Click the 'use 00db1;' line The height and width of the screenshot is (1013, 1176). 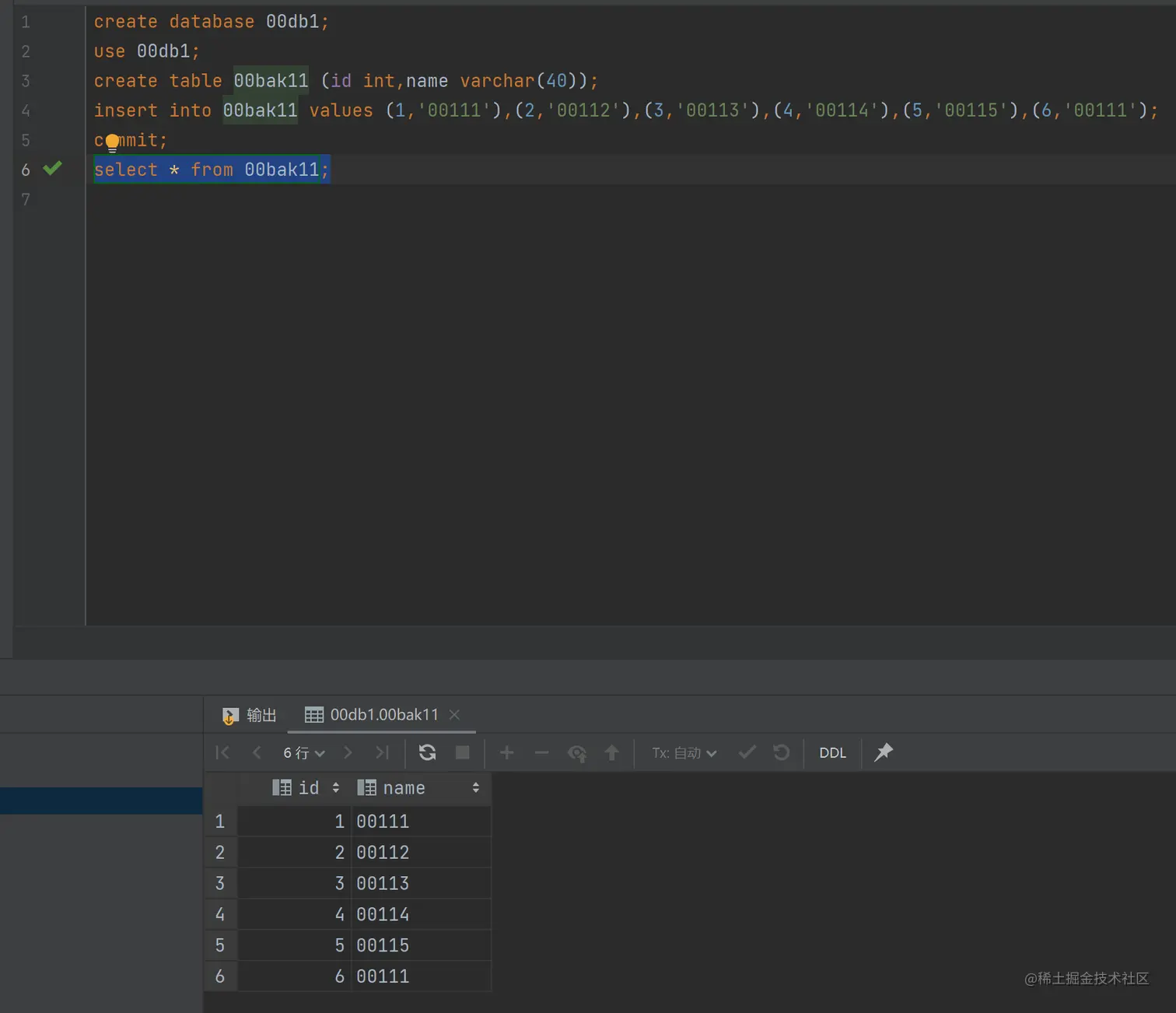click(147, 51)
